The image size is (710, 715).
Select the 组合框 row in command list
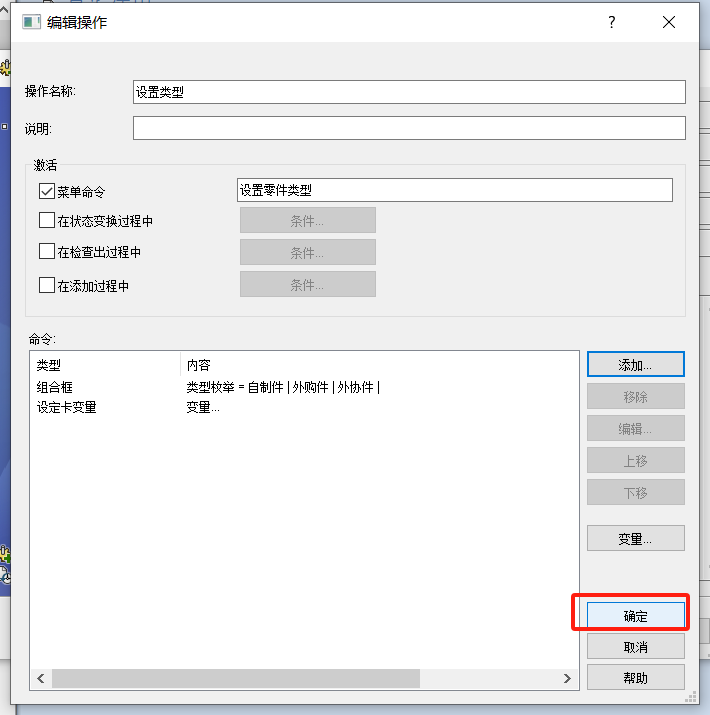pyautogui.click(x=56, y=387)
